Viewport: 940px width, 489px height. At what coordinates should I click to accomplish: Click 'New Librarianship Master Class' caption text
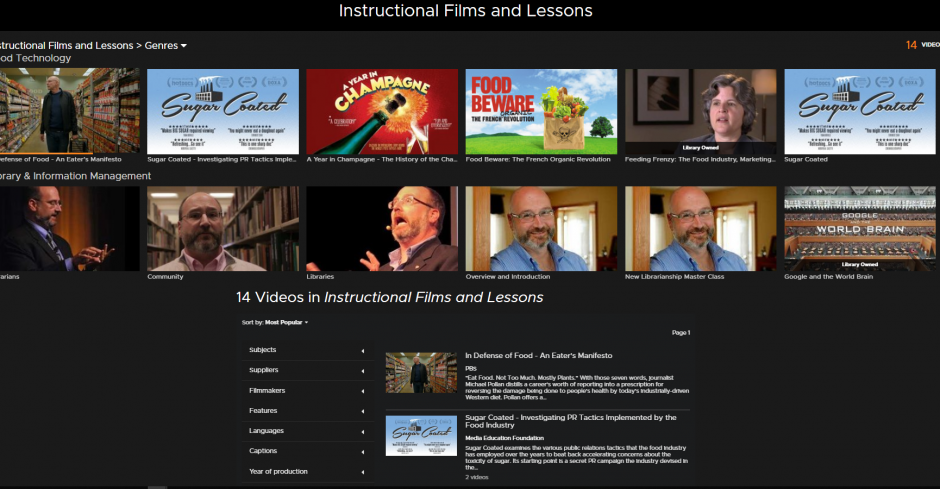(x=674, y=277)
